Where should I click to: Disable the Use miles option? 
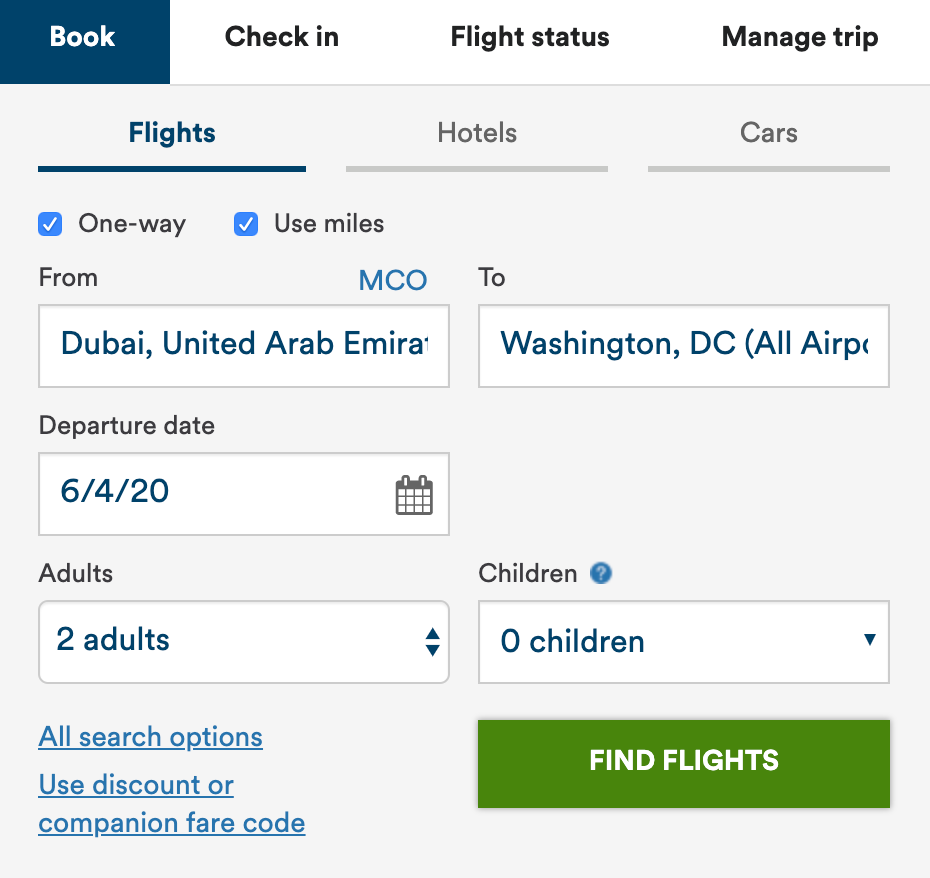point(246,224)
